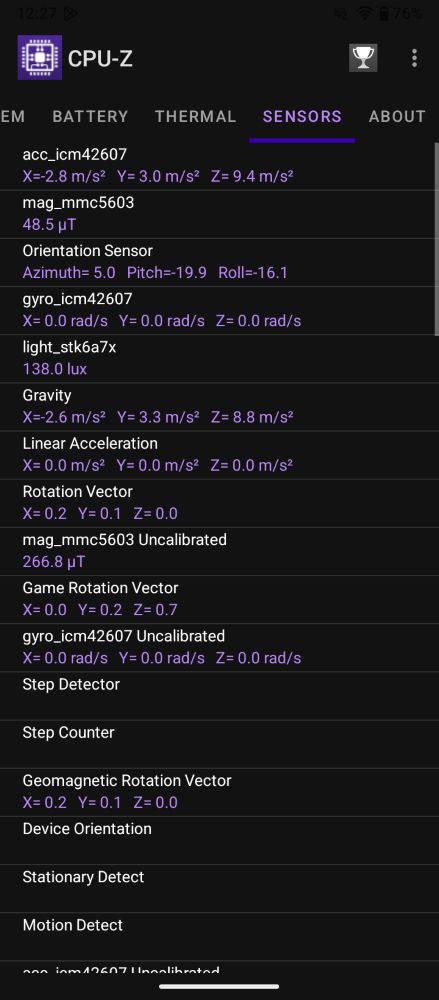Open the three-dot overflow menu
The image size is (439, 1000).
tap(414, 58)
